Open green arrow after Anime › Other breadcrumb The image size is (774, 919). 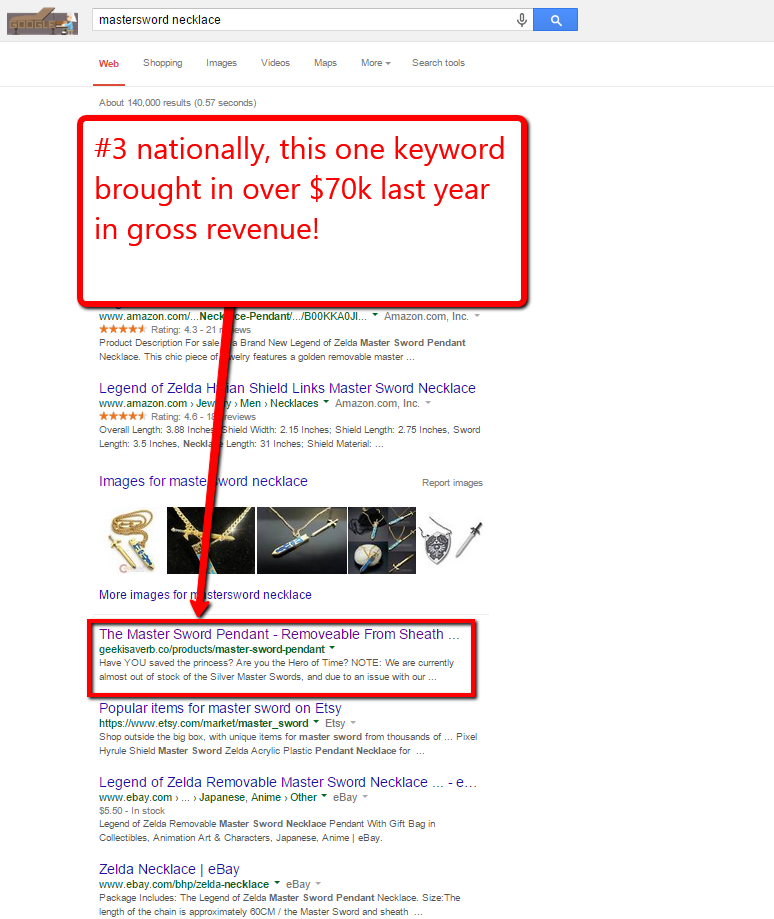[324, 796]
